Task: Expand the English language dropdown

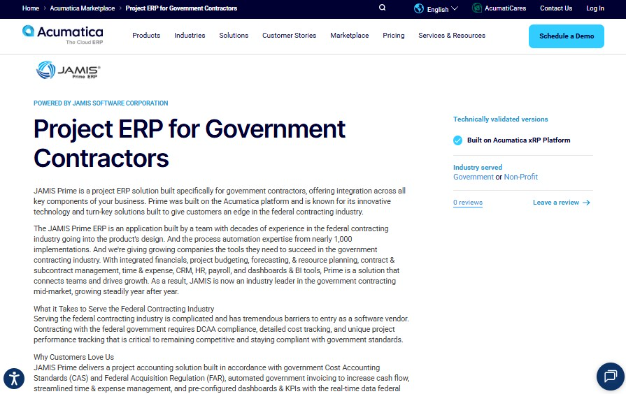Action: coord(442,9)
